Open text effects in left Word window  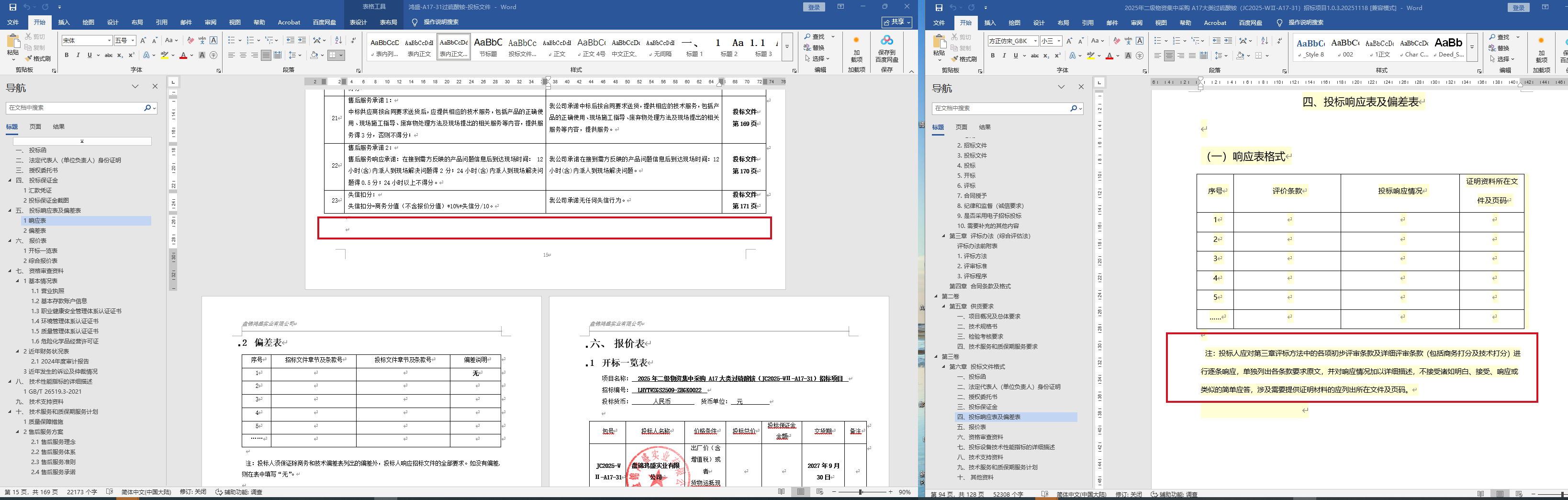(x=146, y=56)
